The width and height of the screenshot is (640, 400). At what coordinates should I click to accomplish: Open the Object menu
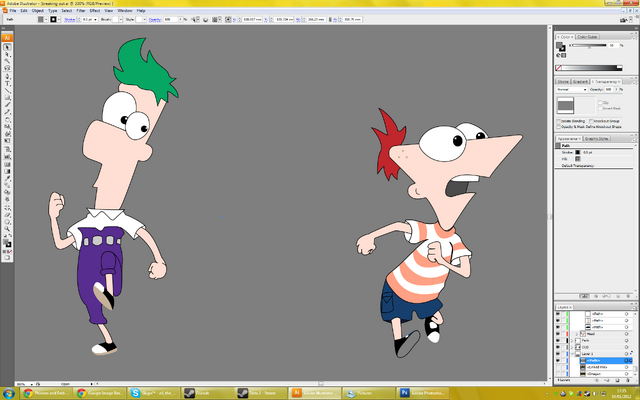tap(38, 11)
